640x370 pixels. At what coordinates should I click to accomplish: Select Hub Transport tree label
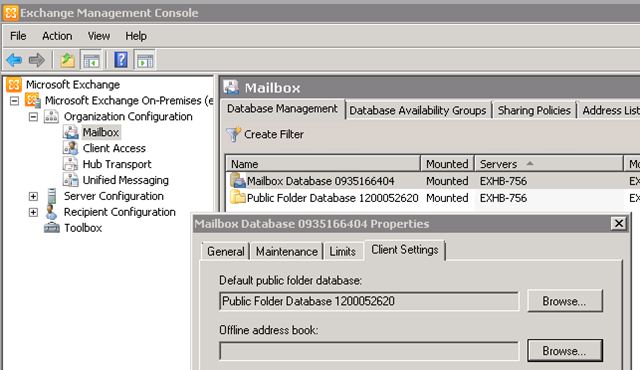click(x=117, y=164)
